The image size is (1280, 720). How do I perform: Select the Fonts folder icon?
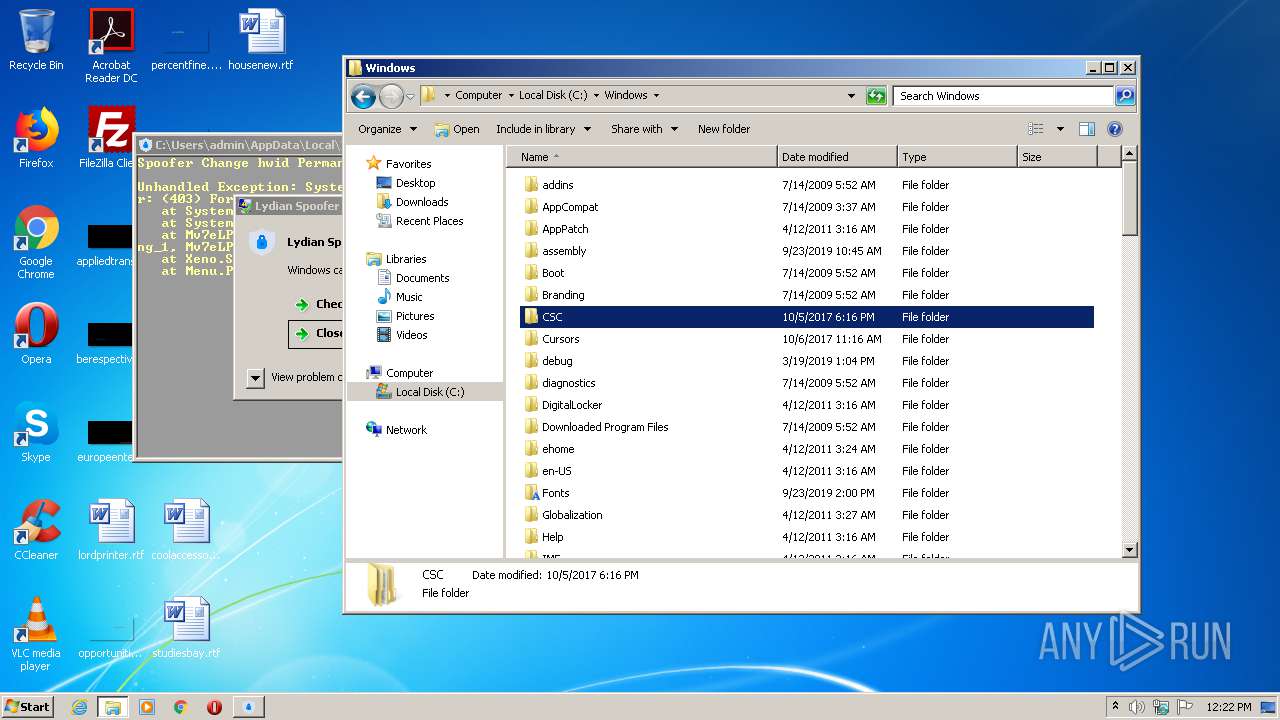[532, 493]
